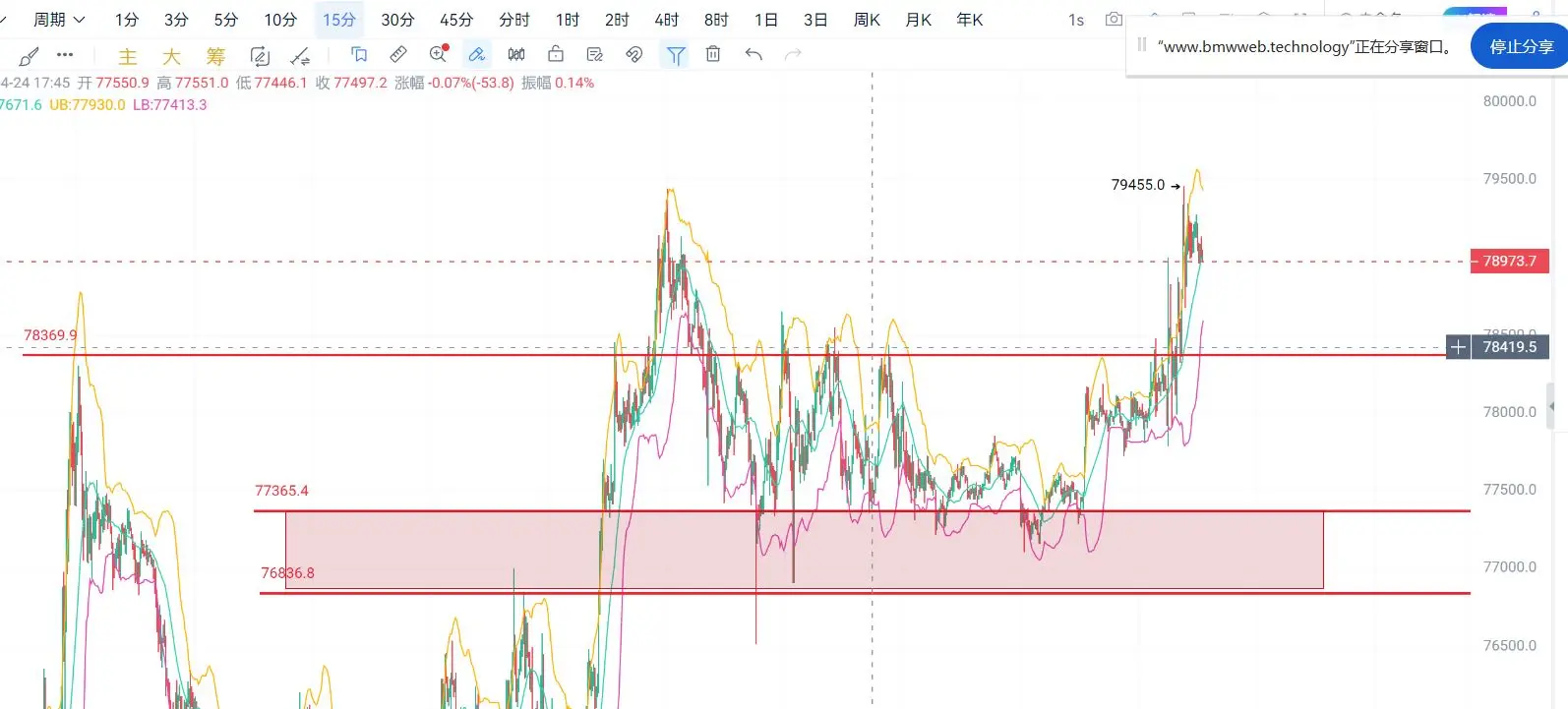Toggle the 筹 chip distribution button
The image size is (1568, 709).
(x=215, y=57)
